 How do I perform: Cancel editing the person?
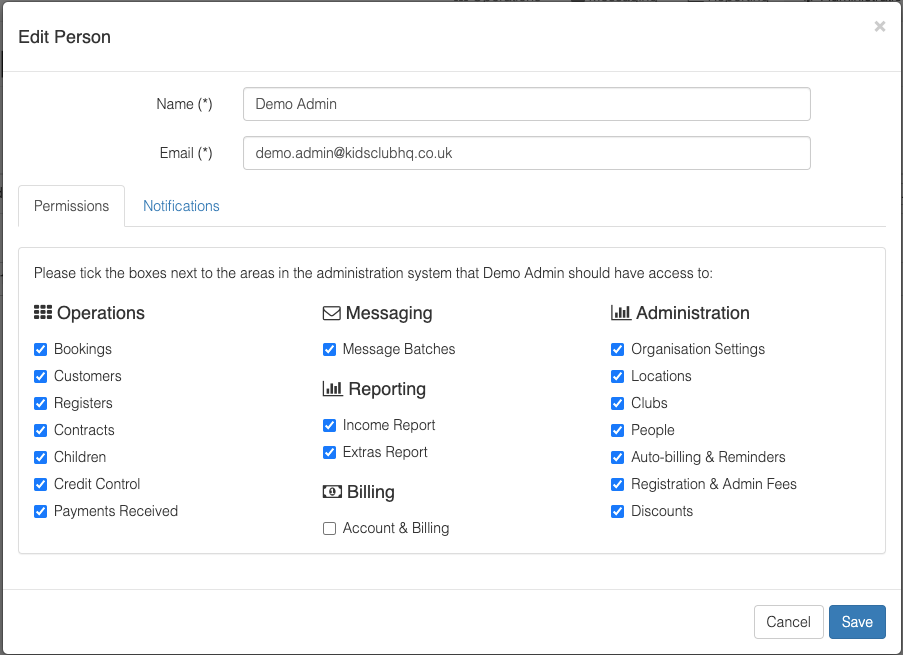788,622
